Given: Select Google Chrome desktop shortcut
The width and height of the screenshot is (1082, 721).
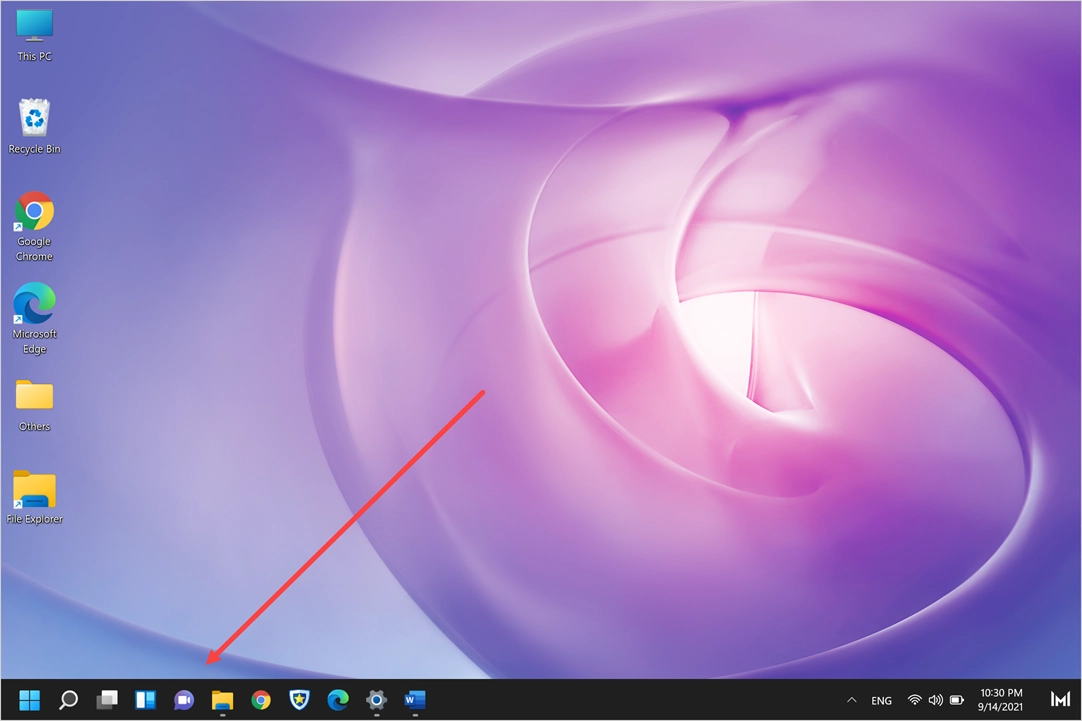Looking at the screenshot, I should click(x=35, y=227).
